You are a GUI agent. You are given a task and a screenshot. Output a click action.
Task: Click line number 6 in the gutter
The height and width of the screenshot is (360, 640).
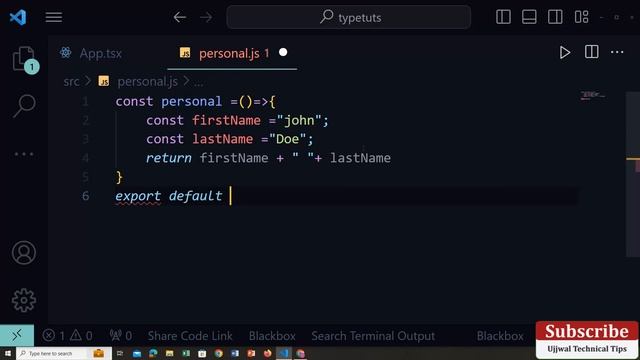tap(85, 196)
